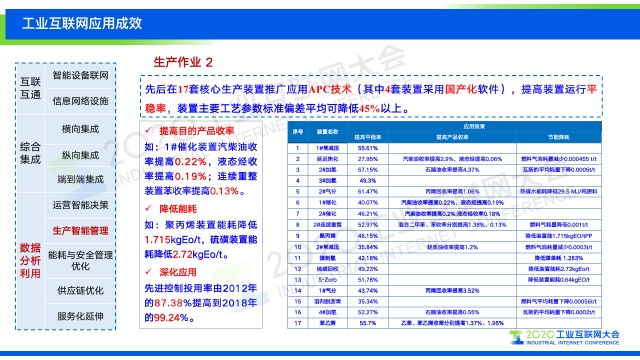Open 能耗与安全管理优化 sidebar item
Screen dimensions: 640x360
(x=80, y=260)
